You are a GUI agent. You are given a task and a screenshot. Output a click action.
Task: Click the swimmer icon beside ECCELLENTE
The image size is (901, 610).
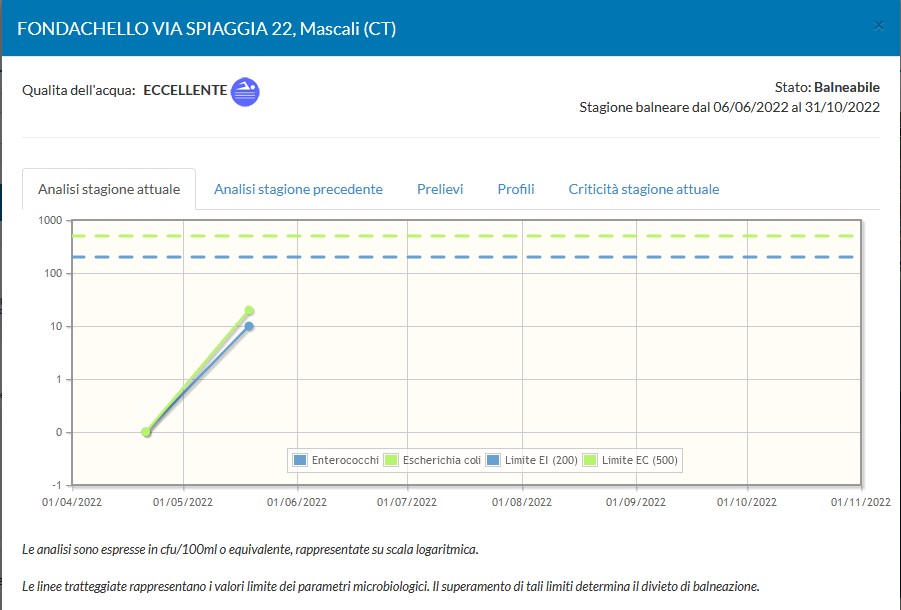point(245,91)
